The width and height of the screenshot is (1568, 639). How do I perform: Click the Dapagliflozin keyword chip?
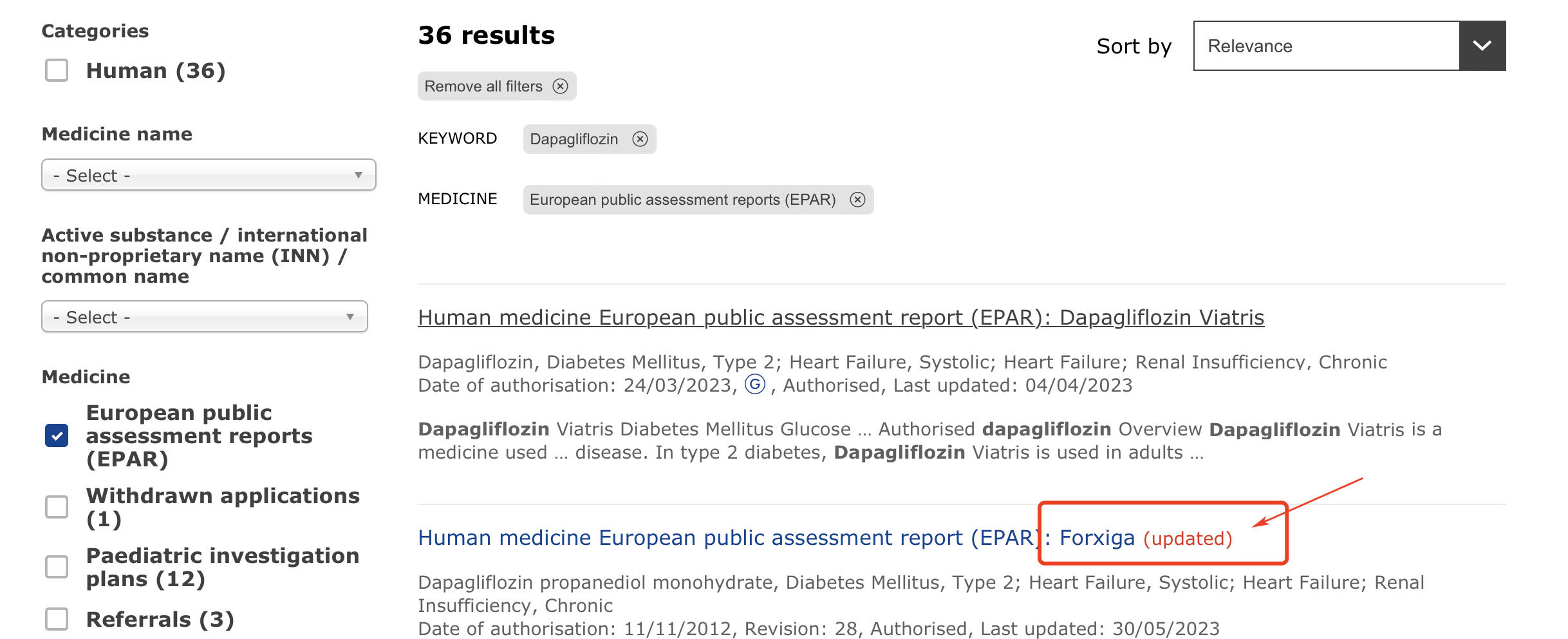(x=574, y=139)
